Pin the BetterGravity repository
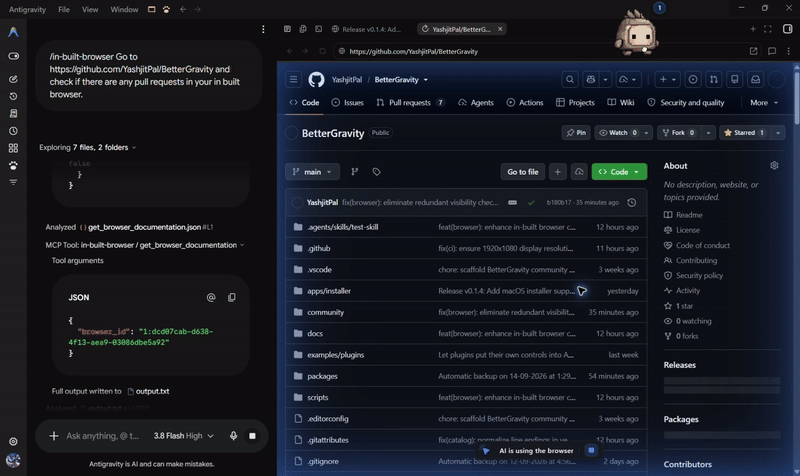Screen dimensions: 800x476 point(576,133)
